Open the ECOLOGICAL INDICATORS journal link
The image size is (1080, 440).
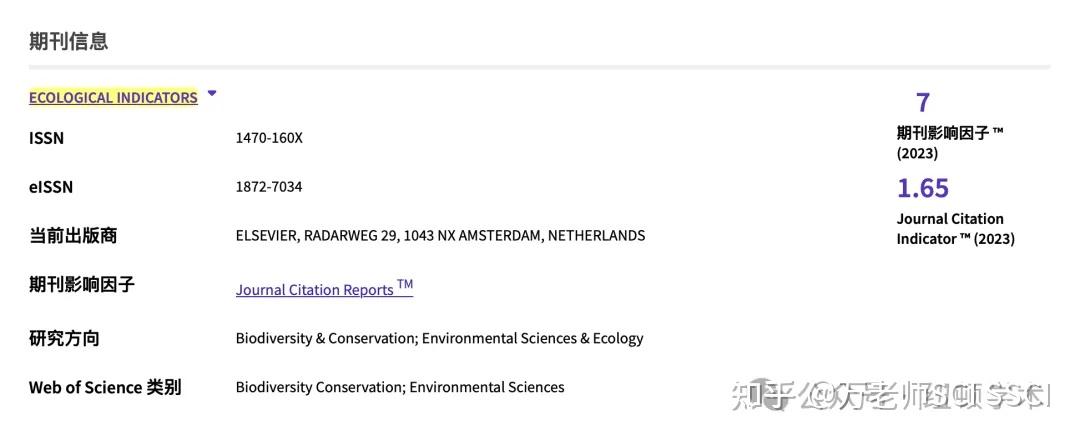tap(113, 98)
